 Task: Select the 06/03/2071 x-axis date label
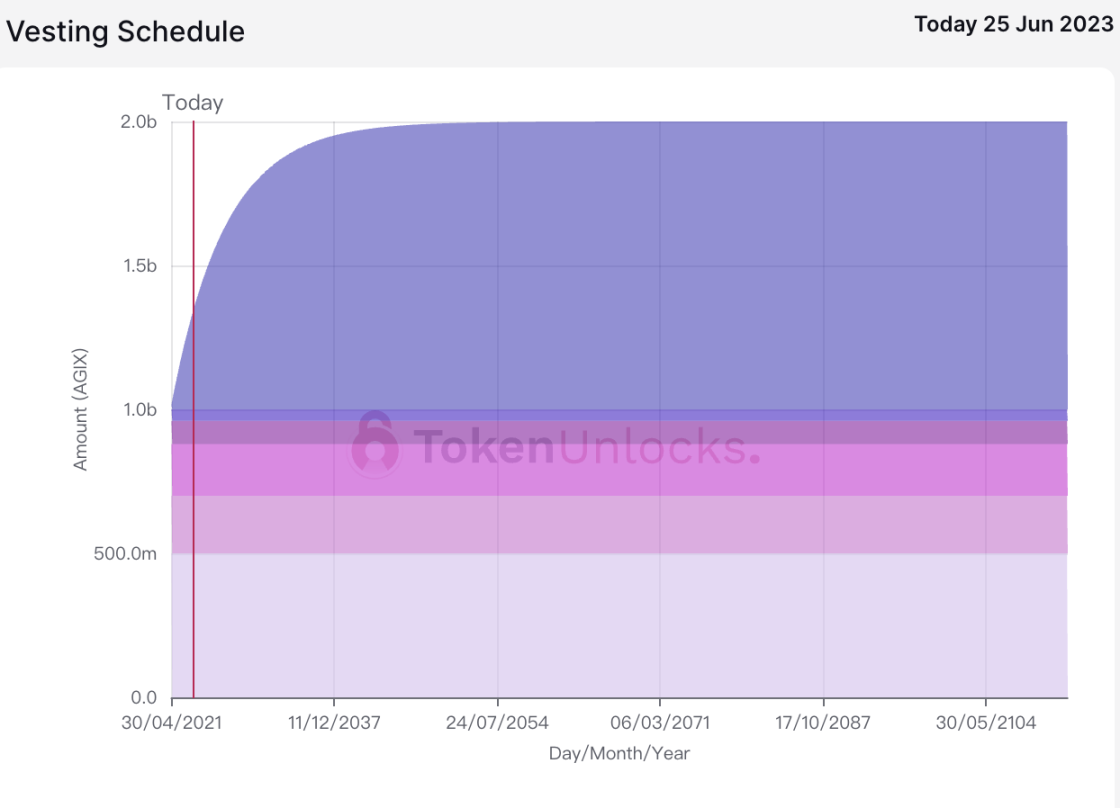[x=660, y=722]
